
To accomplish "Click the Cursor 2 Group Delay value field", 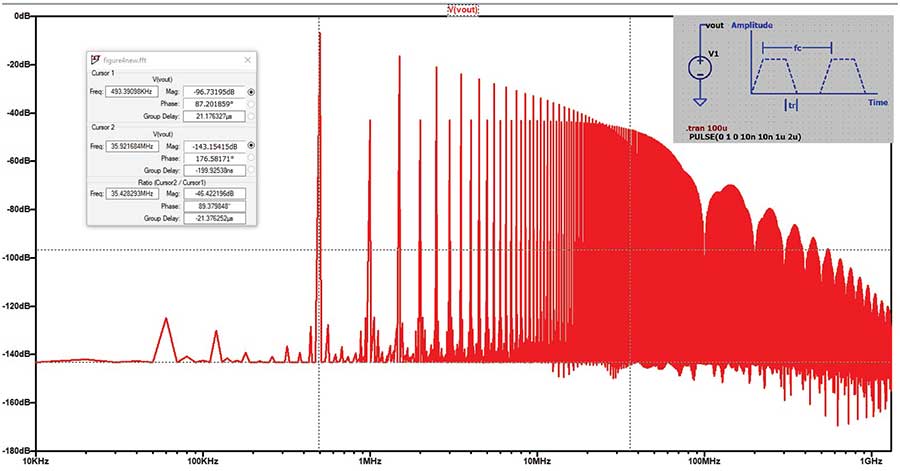I will pyautogui.click(x=212, y=170).
